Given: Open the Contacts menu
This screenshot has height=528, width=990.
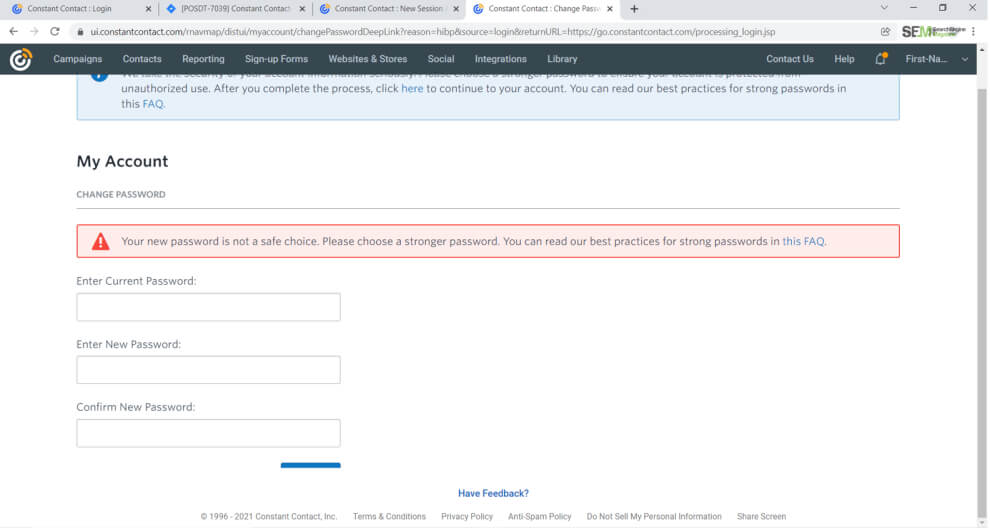Looking at the screenshot, I should click(x=142, y=59).
